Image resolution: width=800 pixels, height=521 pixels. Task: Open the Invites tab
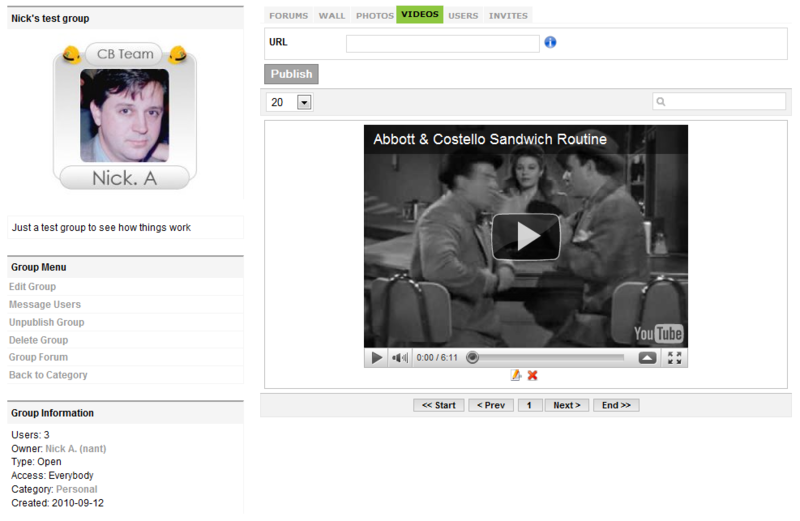tap(508, 16)
